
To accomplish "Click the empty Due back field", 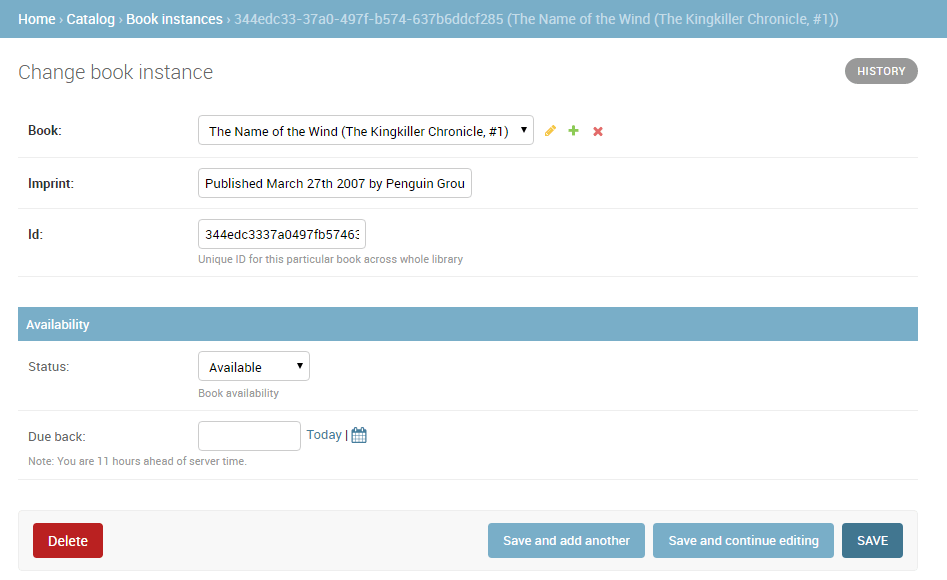I will 249,435.
